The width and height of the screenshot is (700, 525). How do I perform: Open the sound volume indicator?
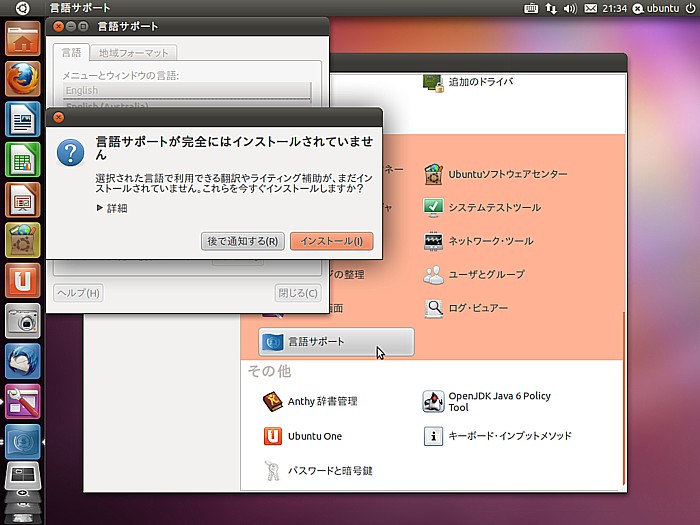click(570, 8)
